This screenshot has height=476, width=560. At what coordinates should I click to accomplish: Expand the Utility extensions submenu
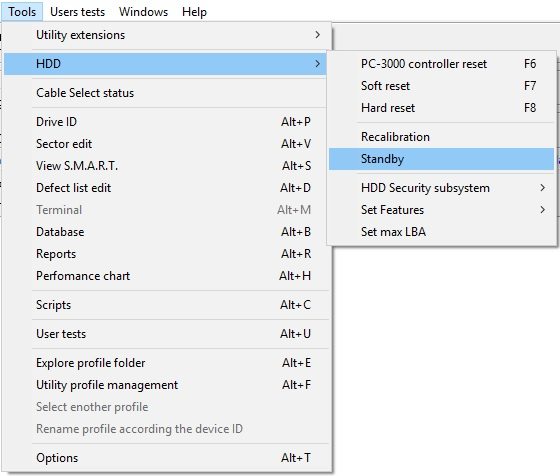[166, 35]
